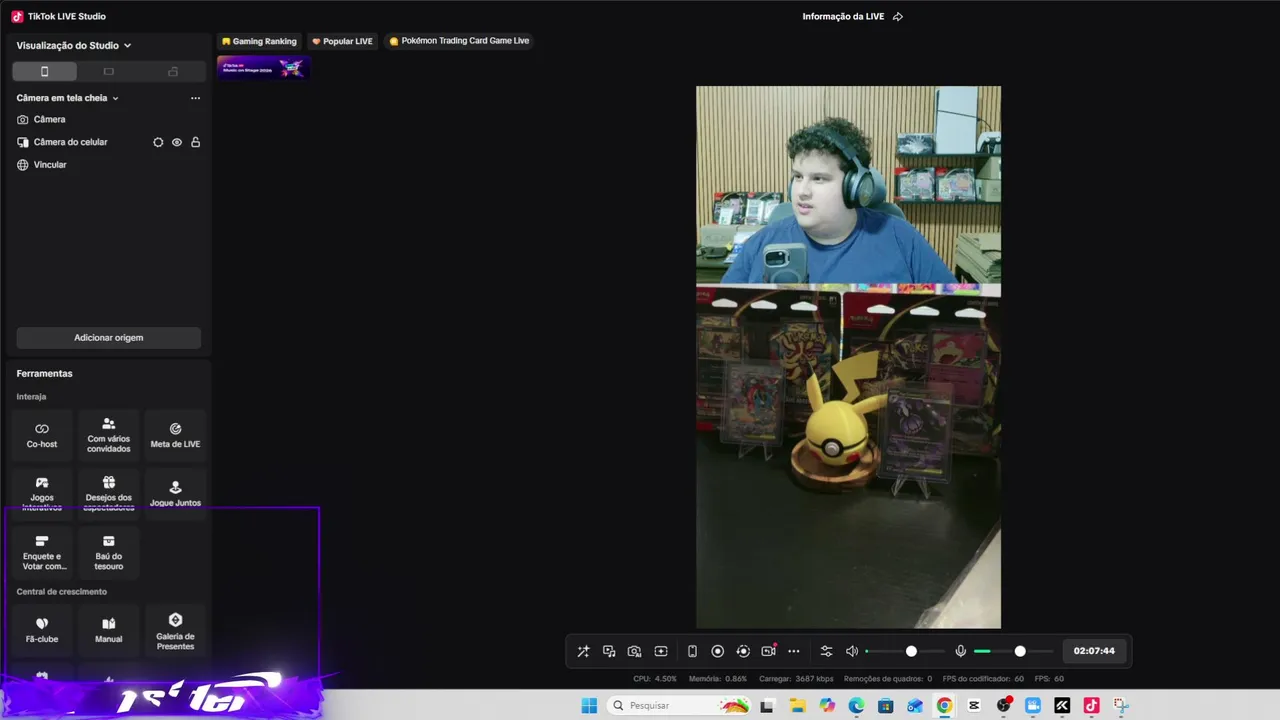Click the replay capture icon
The height and width of the screenshot is (720, 1280).
743,651
